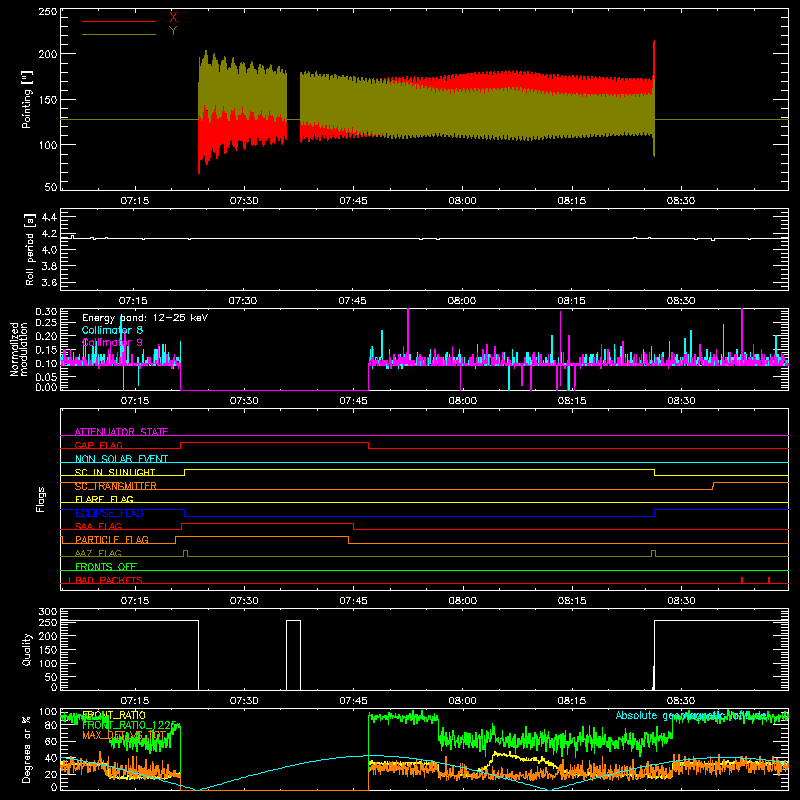800x800 pixels.
Task: Click the 08:30 label under Quality plot
Action: [x=681, y=701]
